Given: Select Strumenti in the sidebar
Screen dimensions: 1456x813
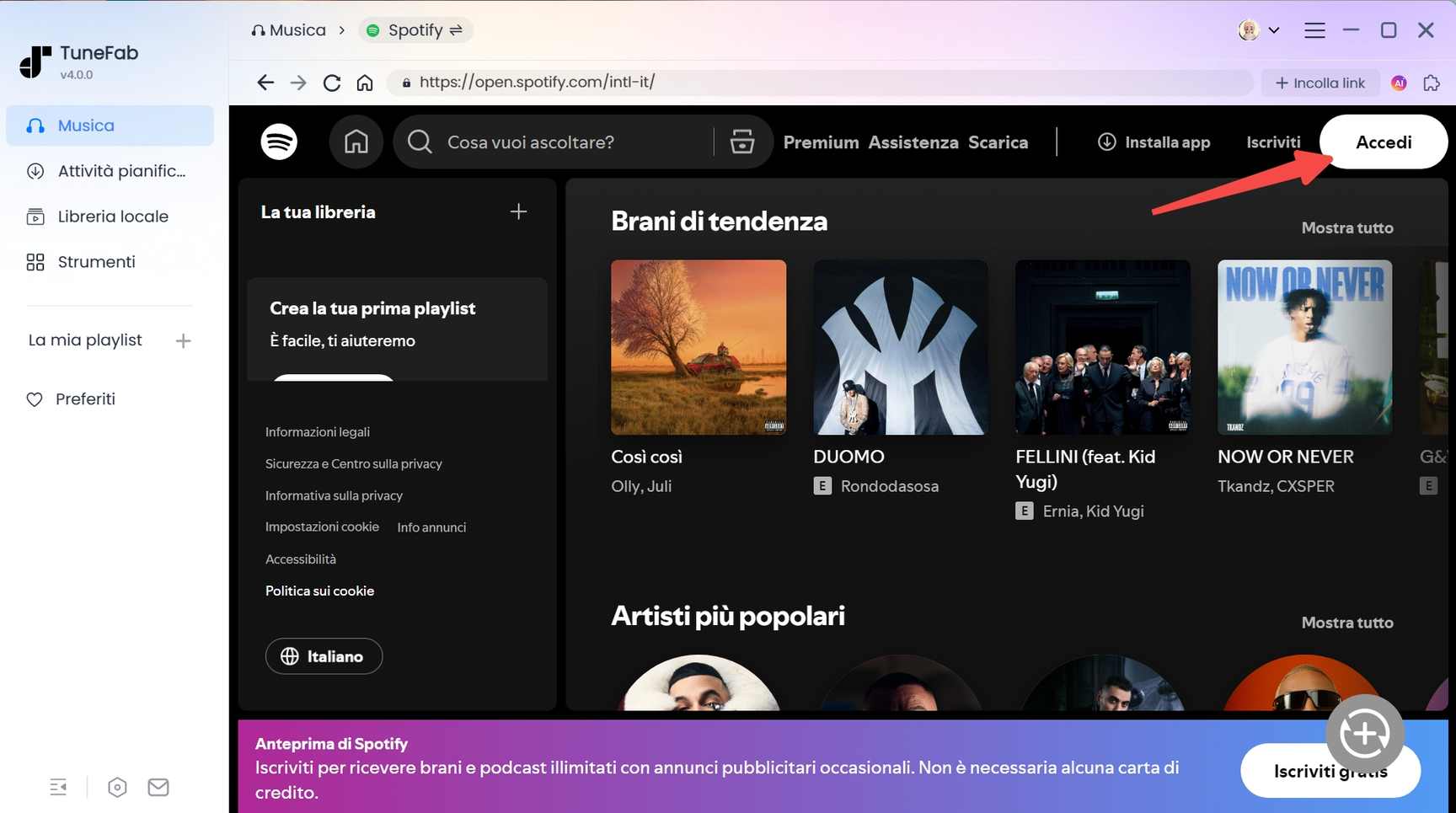Looking at the screenshot, I should [x=95, y=261].
